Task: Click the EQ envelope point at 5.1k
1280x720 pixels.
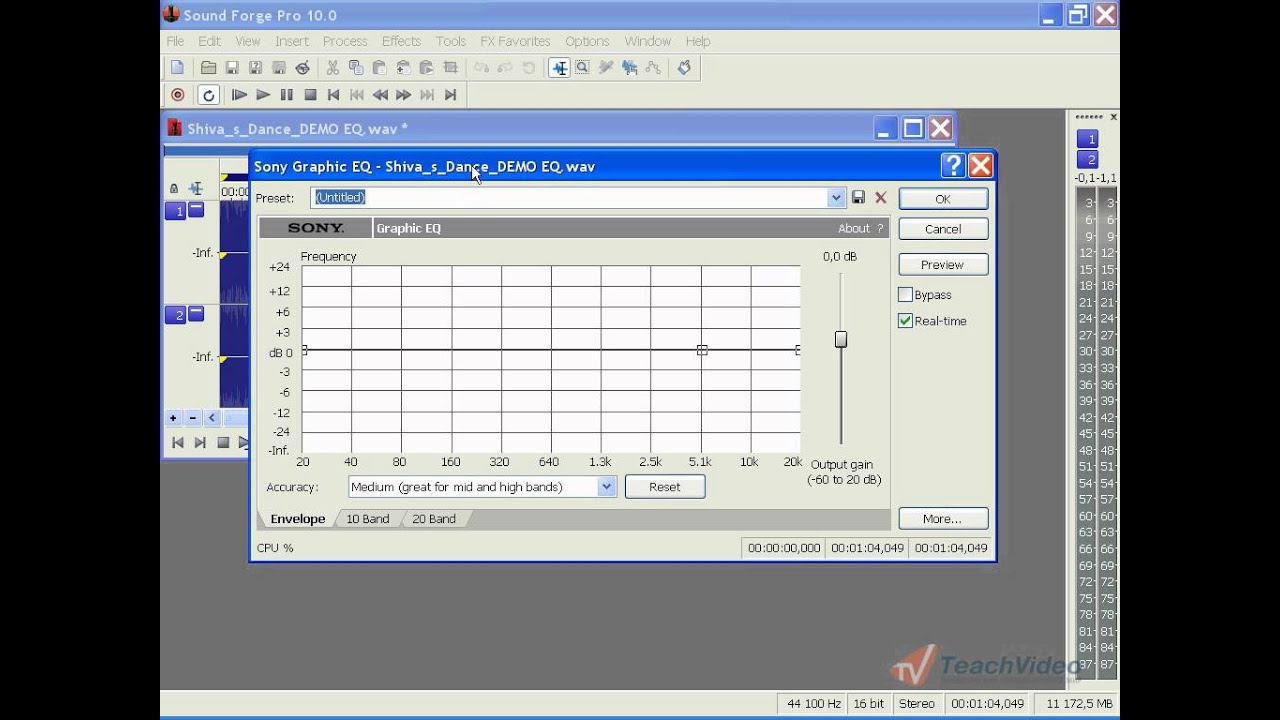Action: 702,350
